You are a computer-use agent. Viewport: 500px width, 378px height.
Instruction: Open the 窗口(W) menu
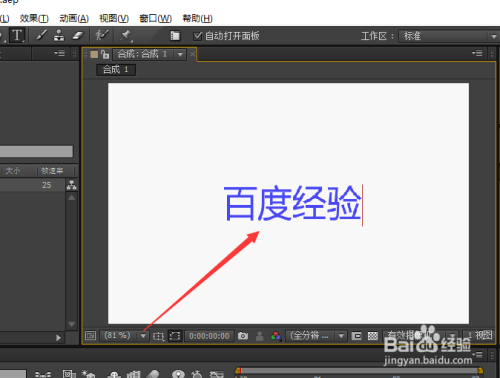(x=155, y=18)
